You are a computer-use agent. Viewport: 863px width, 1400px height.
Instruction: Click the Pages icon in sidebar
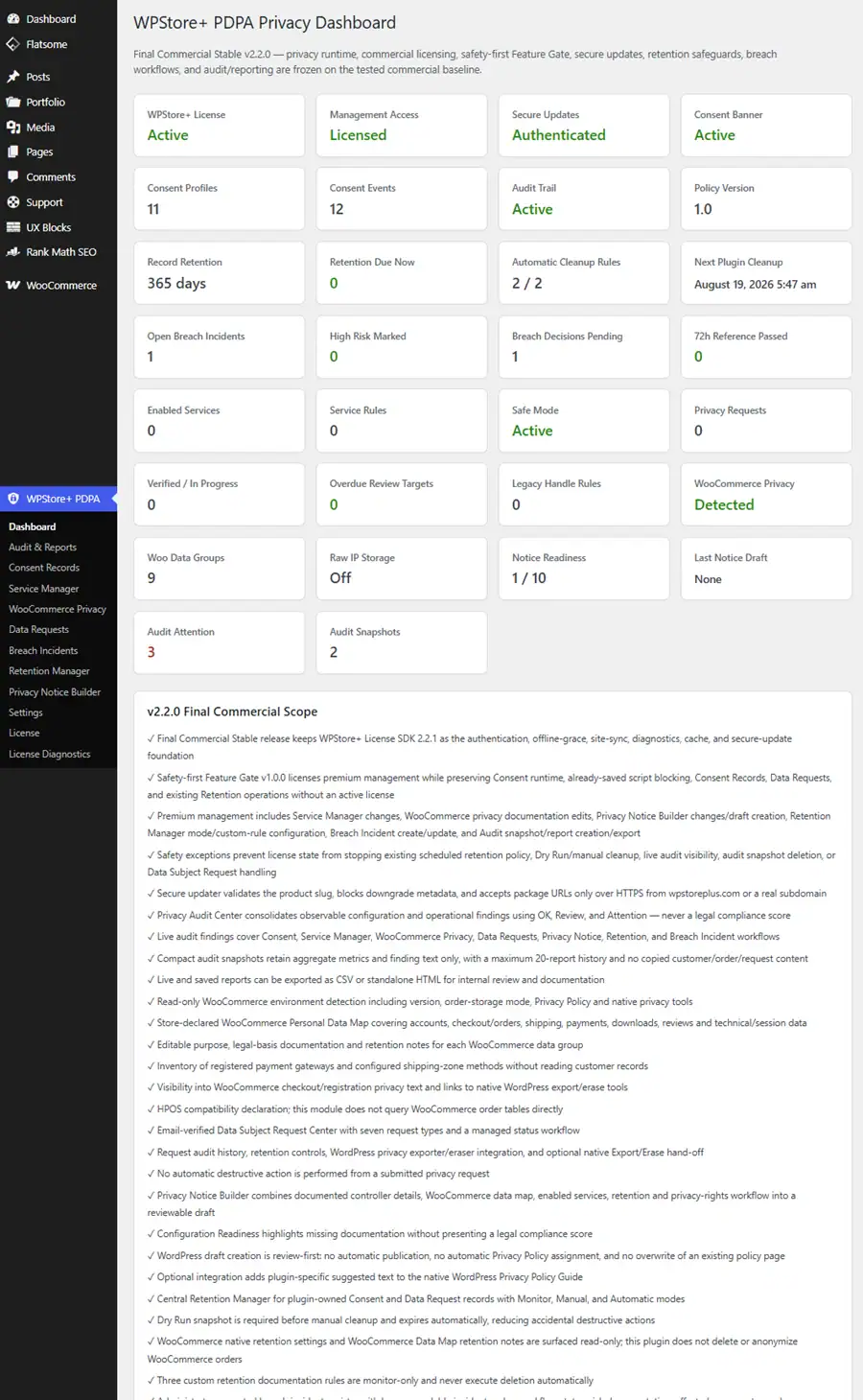(x=13, y=152)
